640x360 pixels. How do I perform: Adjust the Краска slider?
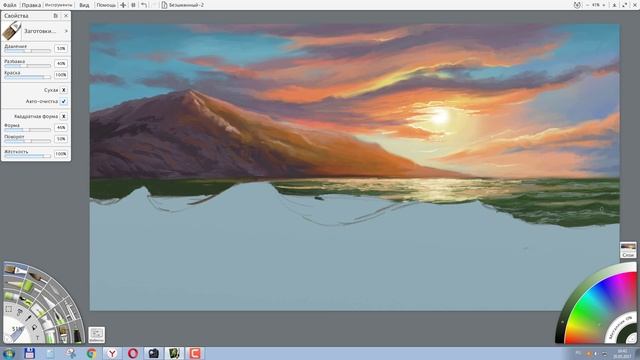coord(27,77)
